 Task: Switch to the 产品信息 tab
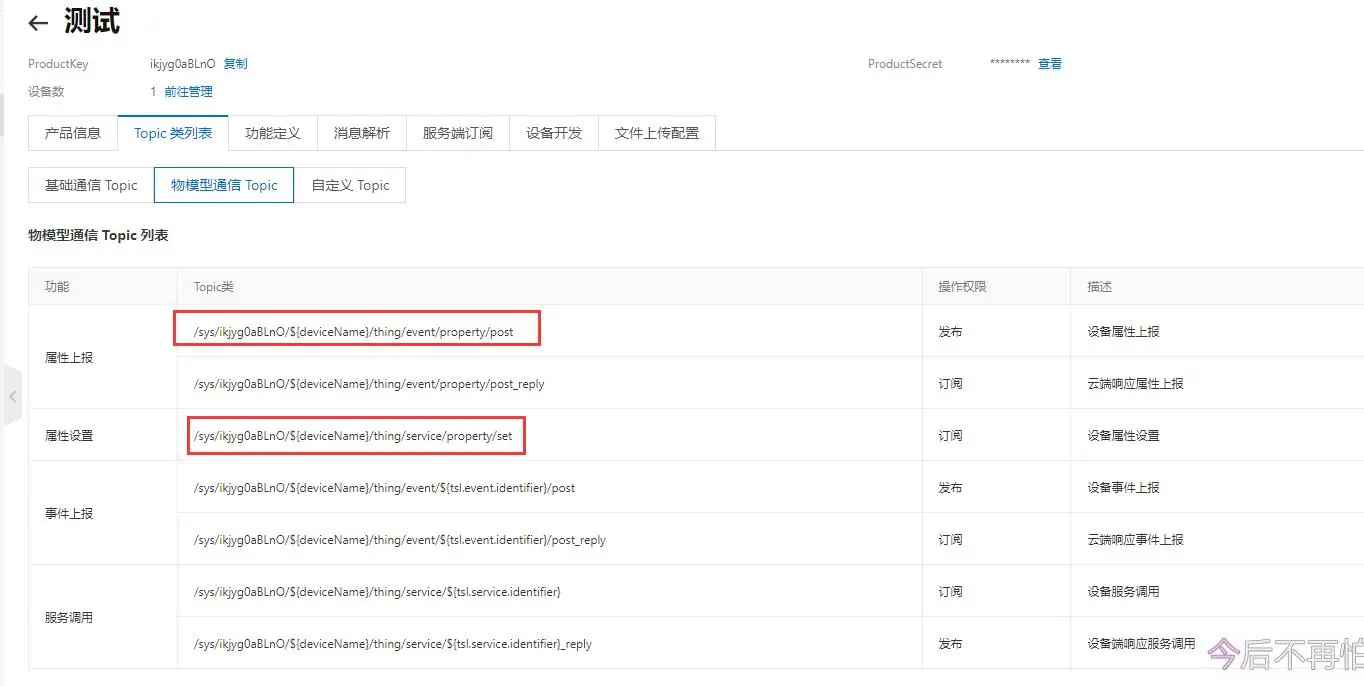coord(73,133)
